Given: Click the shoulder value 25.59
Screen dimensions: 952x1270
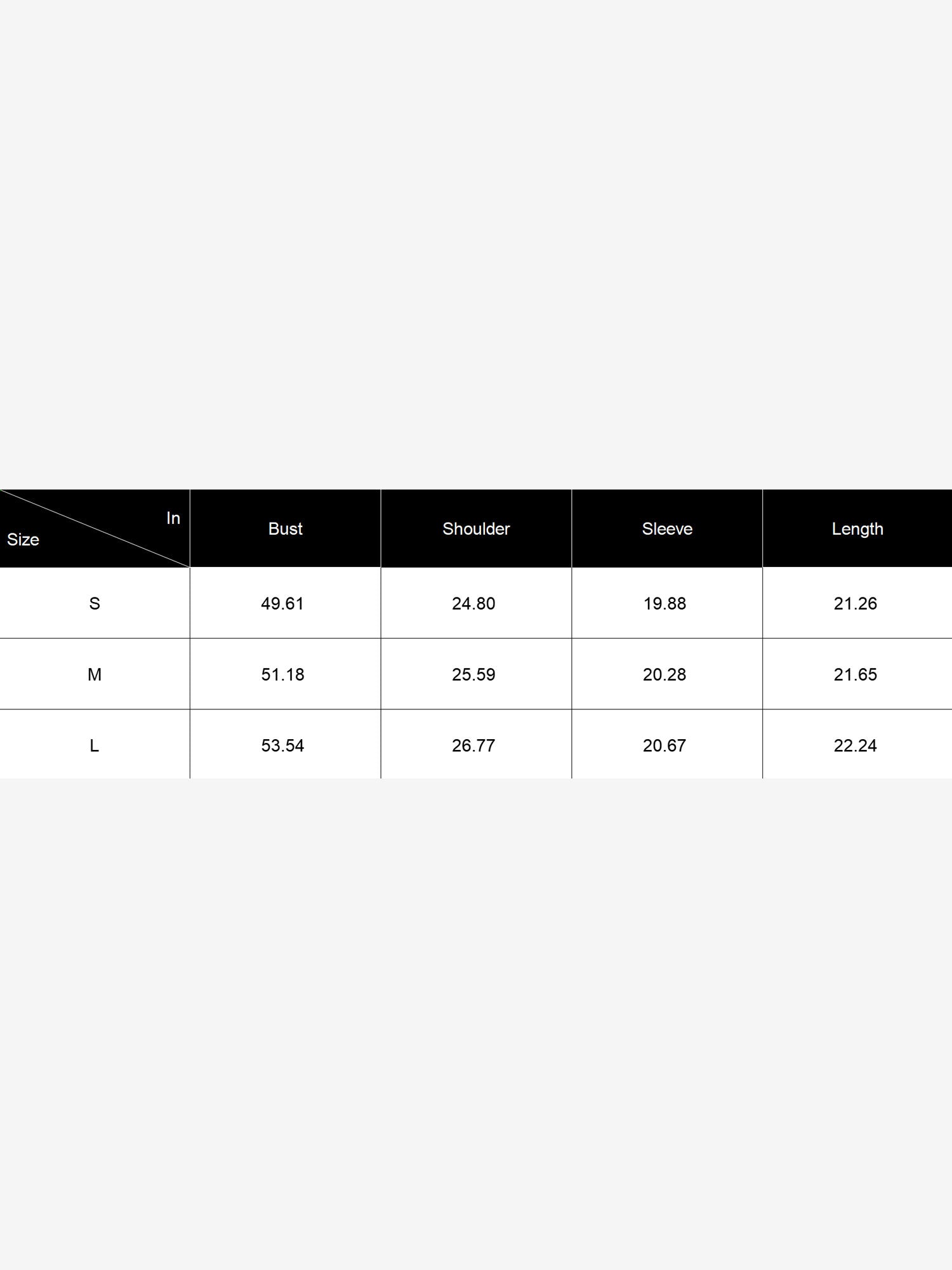Looking at the screenshot, I should point(473,674).
